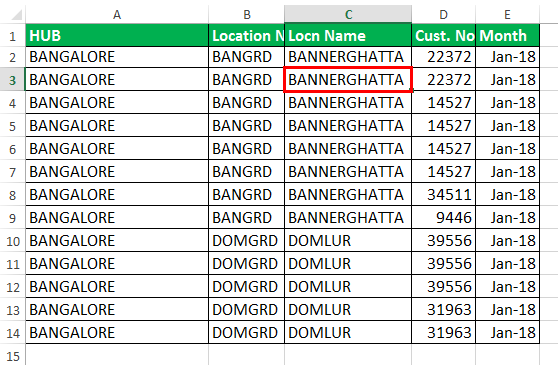This screenshot has width=558, height=365.
Task: Select row 15 header
Action: 12,355
